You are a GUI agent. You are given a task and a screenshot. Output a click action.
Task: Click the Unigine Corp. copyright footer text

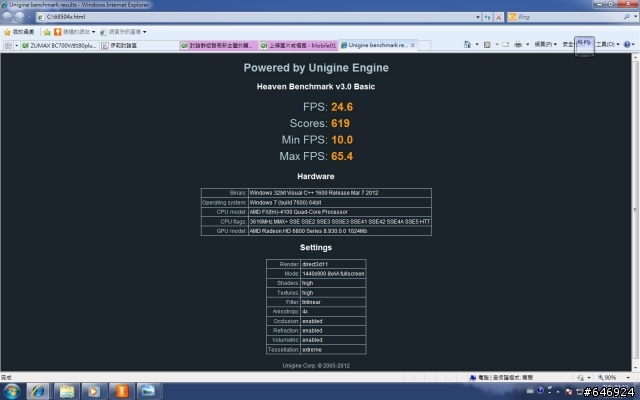coord(316,366)
